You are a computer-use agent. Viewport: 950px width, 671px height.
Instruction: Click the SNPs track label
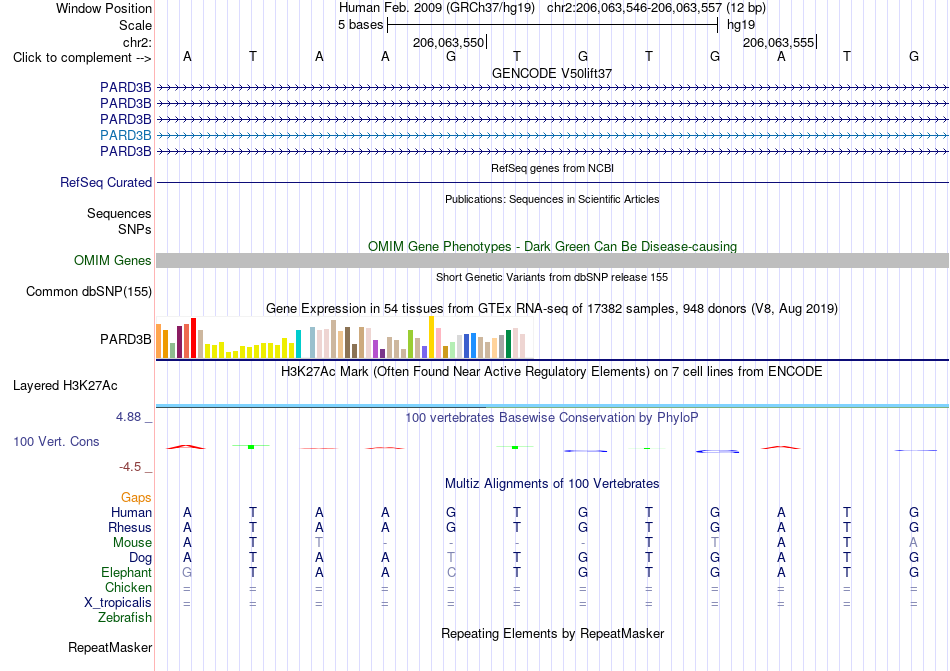(135, 230)
